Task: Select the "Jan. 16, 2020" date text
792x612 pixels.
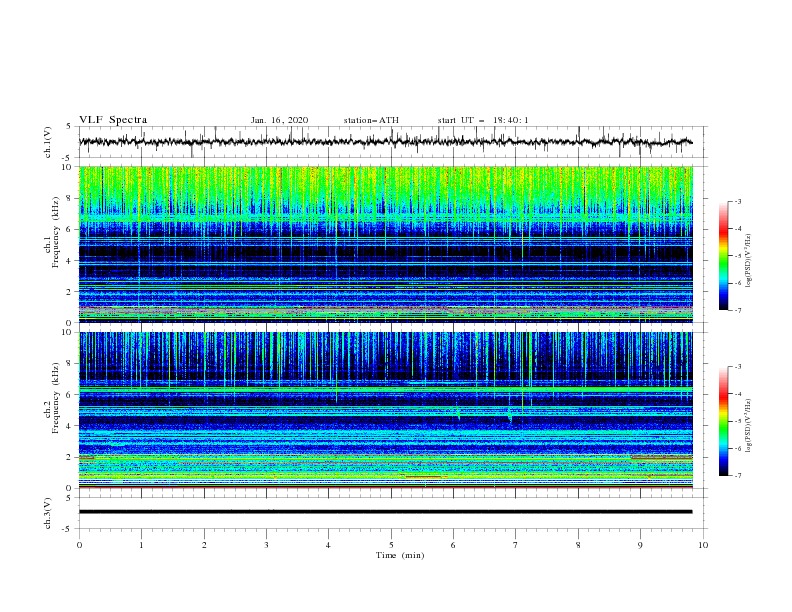Action: (x=279, y=120)
